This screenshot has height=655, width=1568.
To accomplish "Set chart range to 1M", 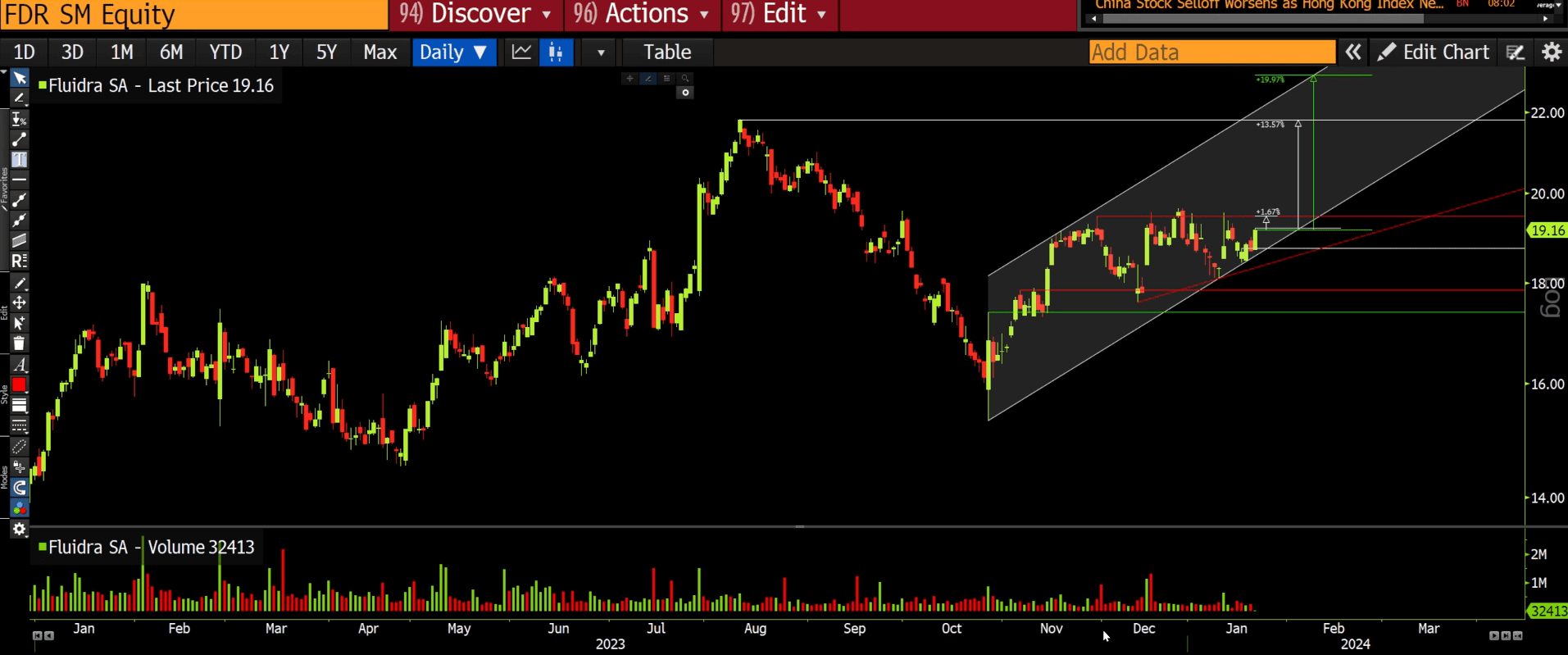I will [121, 52].
